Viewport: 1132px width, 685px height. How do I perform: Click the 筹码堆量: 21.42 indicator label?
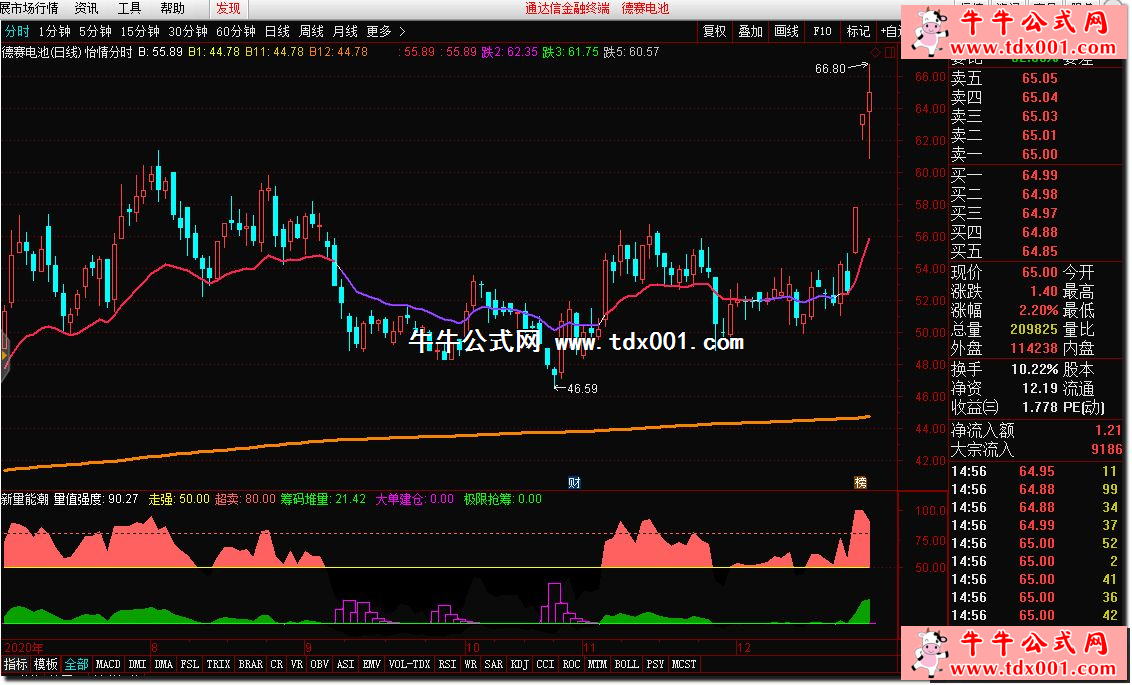323,499
